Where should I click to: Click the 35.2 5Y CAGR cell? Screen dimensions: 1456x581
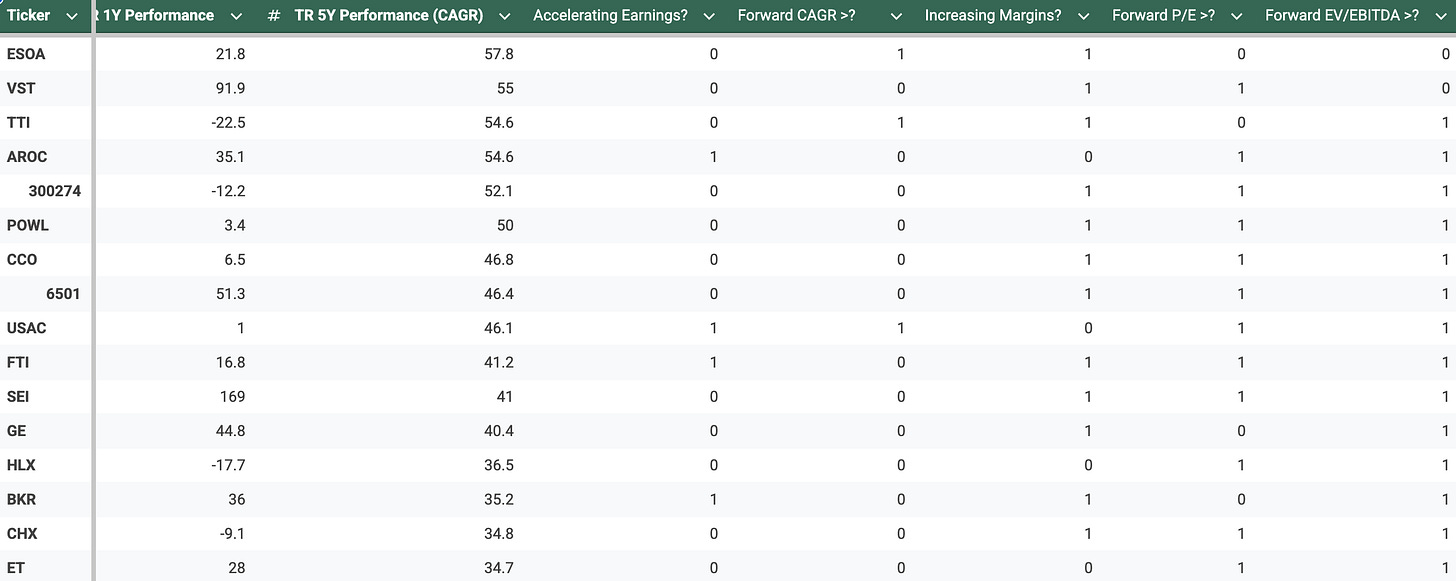(499, 499)
